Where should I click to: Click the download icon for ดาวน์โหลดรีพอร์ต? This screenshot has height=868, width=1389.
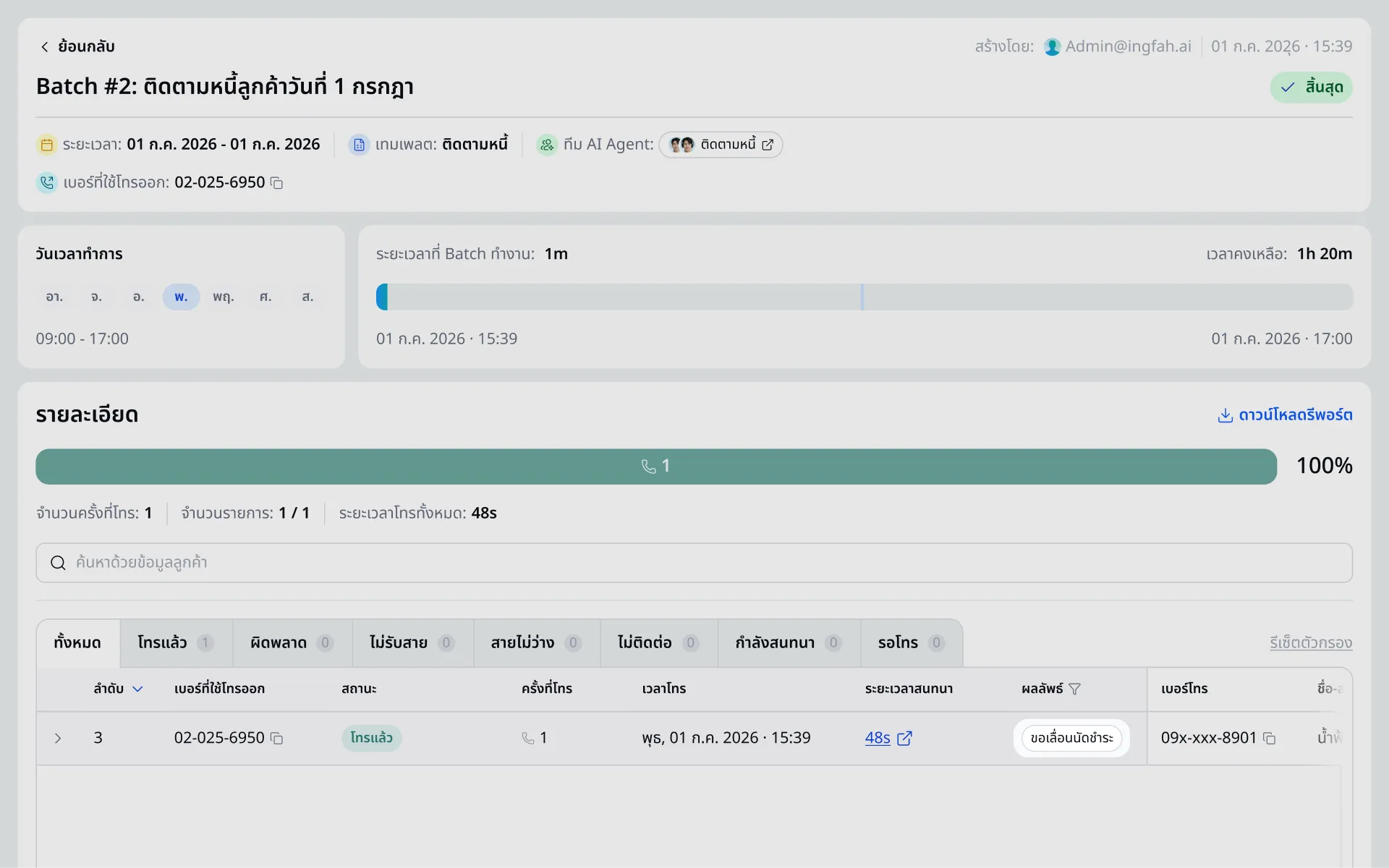1225,415
